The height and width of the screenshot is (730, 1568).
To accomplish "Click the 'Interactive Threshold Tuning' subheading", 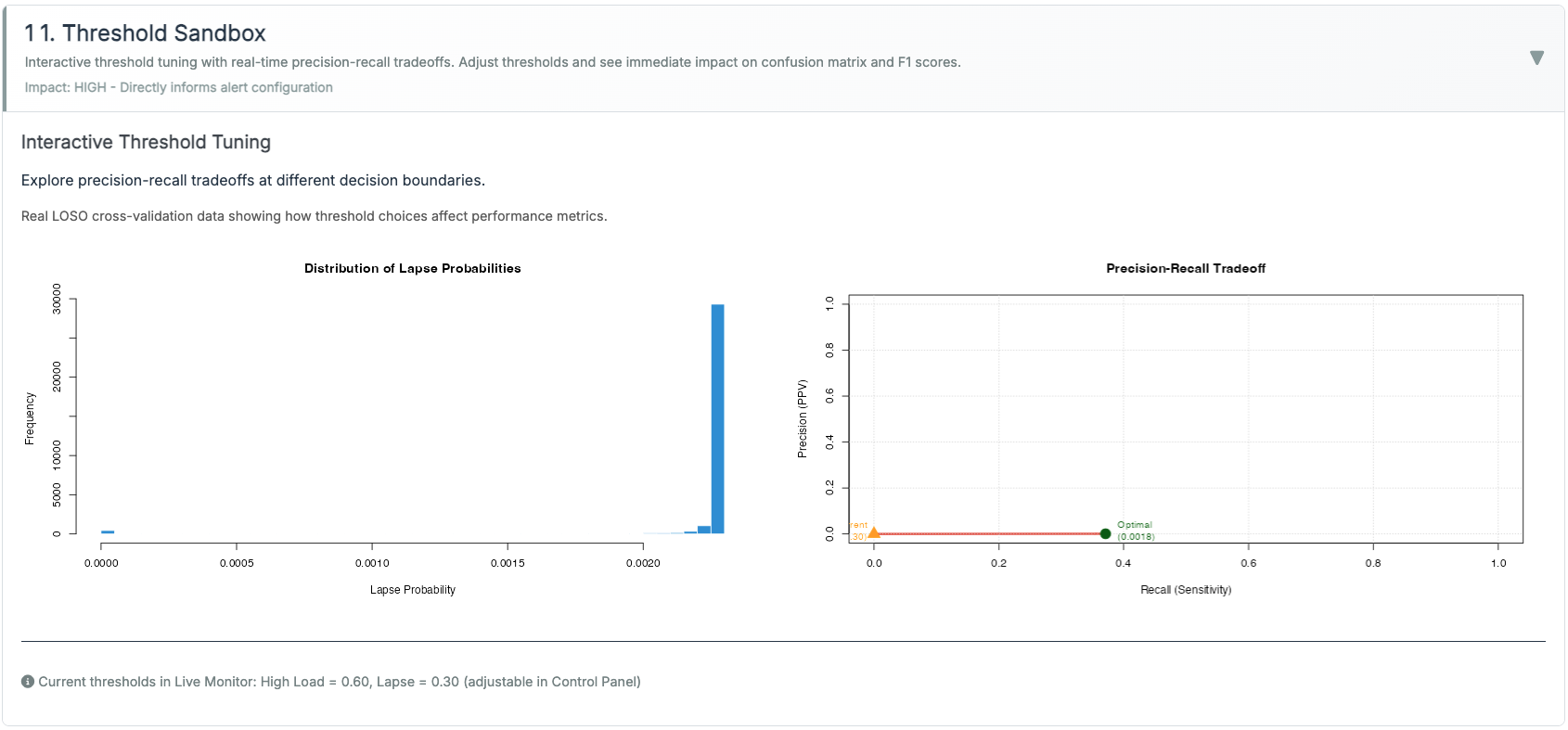I will point(146,142).
